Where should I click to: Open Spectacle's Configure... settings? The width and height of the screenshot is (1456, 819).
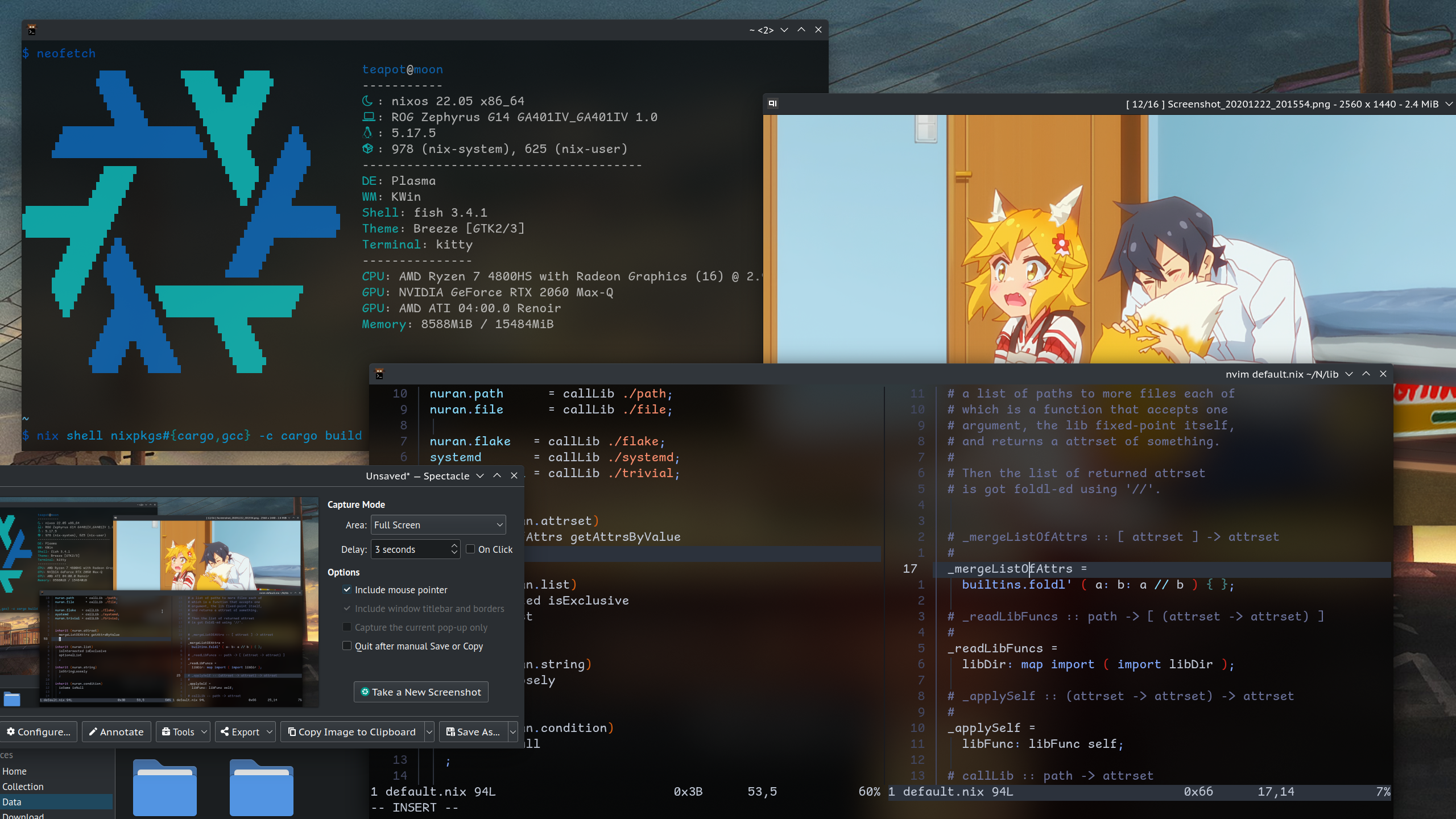(39, 732)
